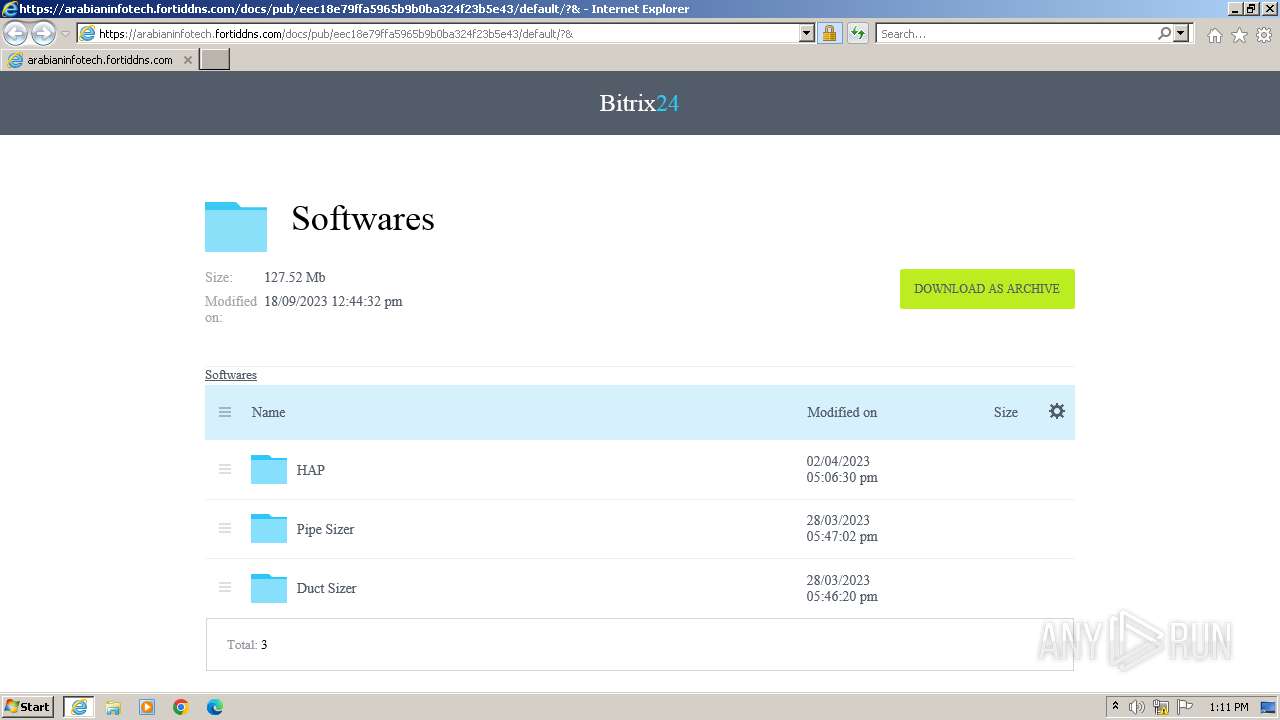The width and height of the screenshot is (1280, 720).
Task: Click the Duct Sizer row menu handle
Action: tap(225, 587)
